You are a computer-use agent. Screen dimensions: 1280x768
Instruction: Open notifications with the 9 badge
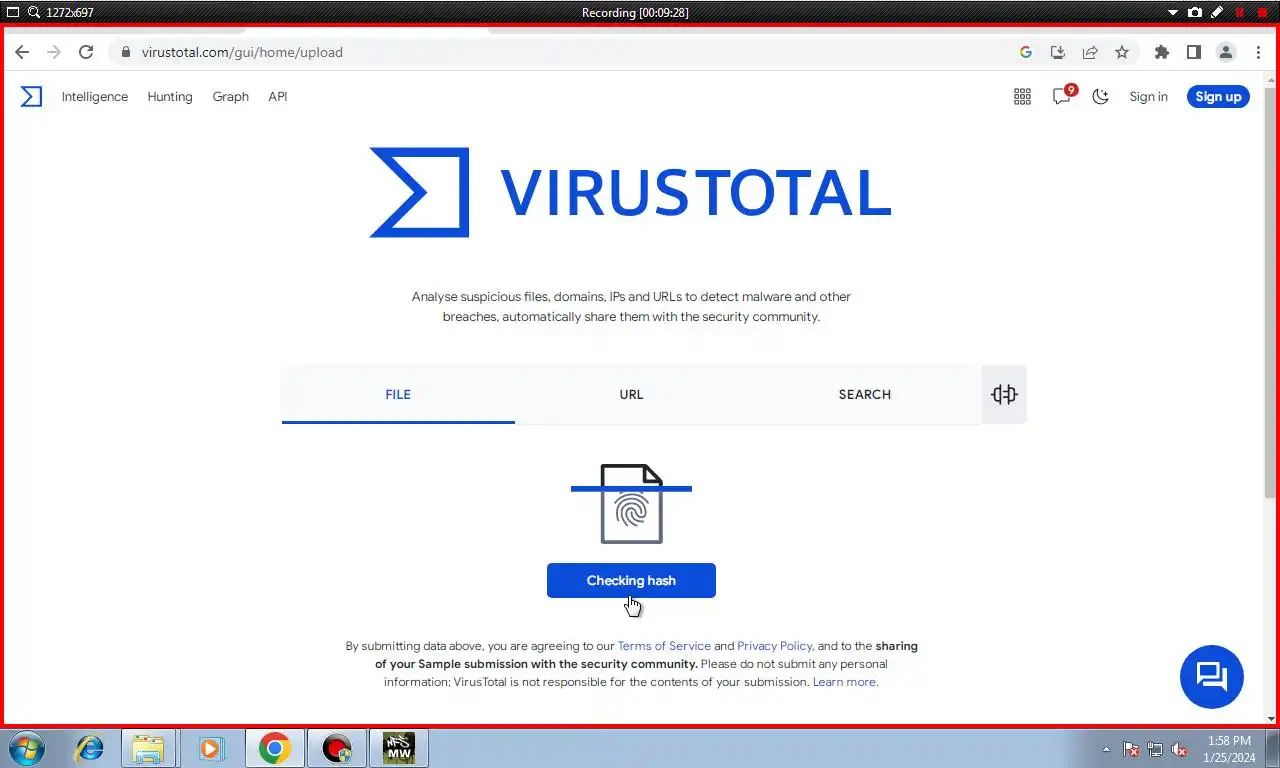point(1063,96)
